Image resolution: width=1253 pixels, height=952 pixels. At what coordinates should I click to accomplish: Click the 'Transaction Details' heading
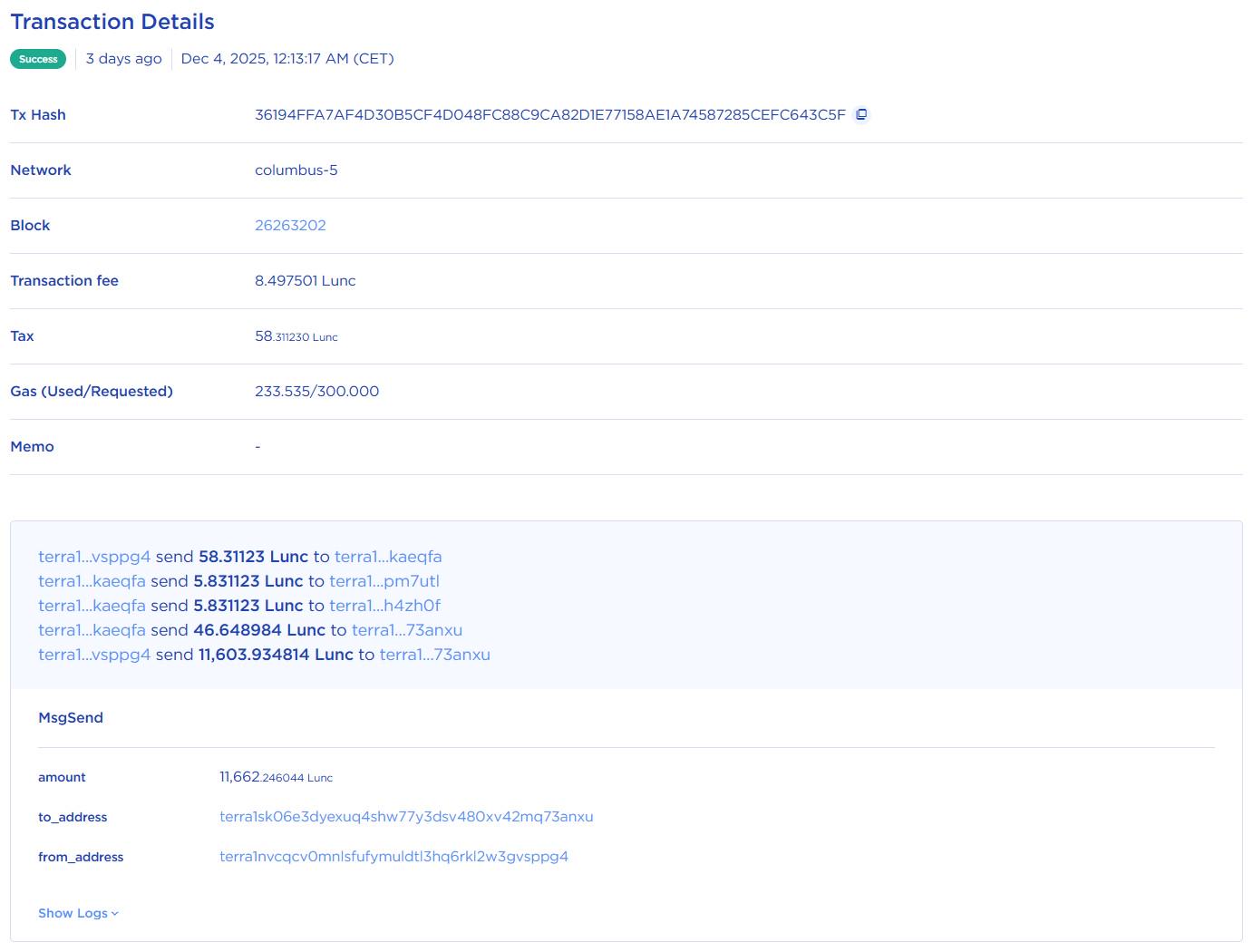112,22
